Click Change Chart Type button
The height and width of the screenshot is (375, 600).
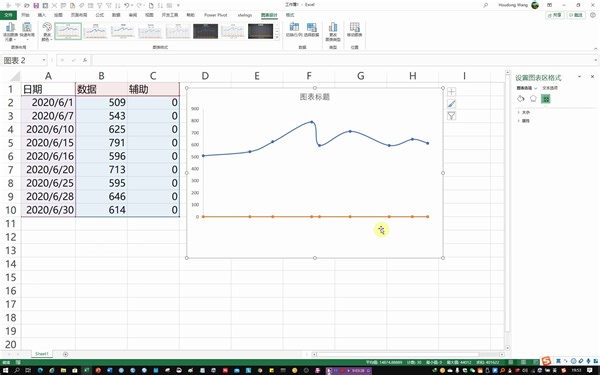[333, 31]
